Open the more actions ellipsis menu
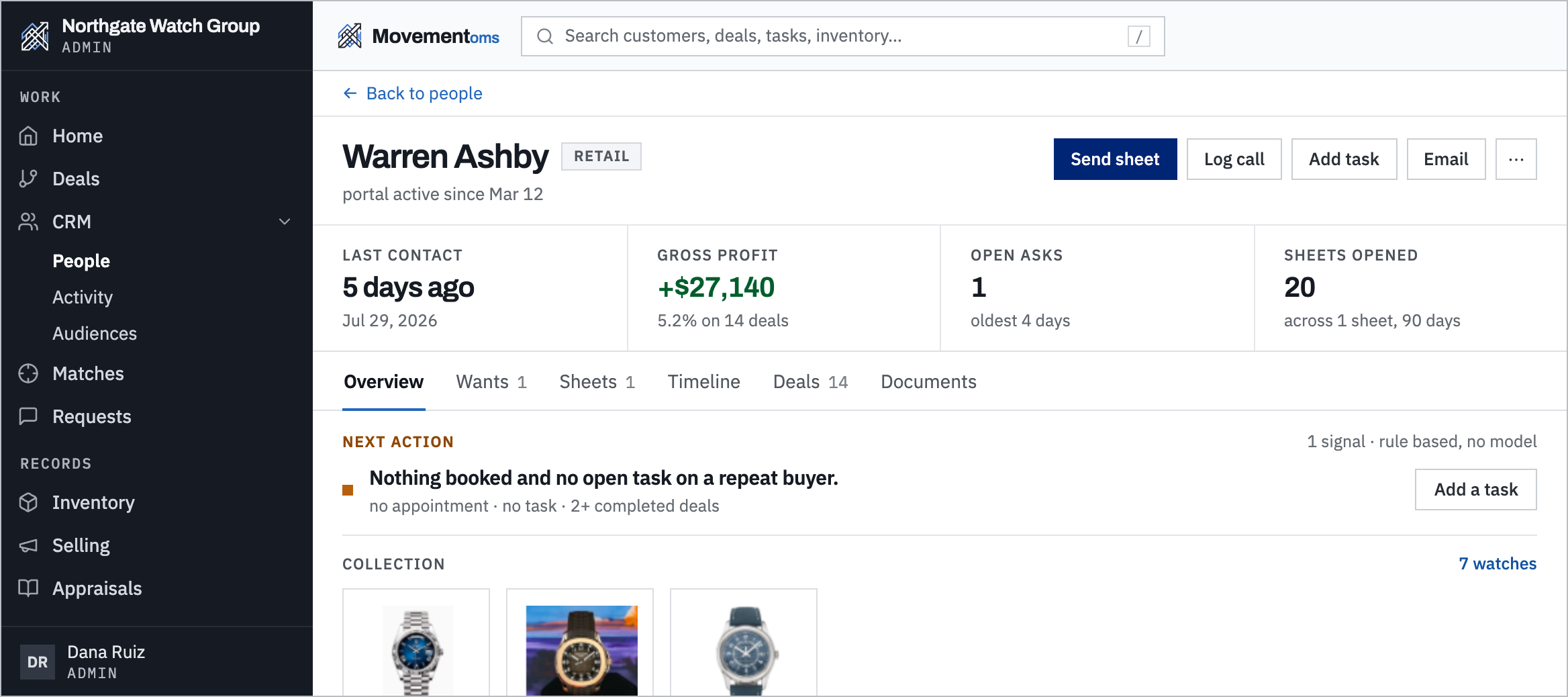The height and width of the screenshot is (697, 1568). [x=1516, y=159]
